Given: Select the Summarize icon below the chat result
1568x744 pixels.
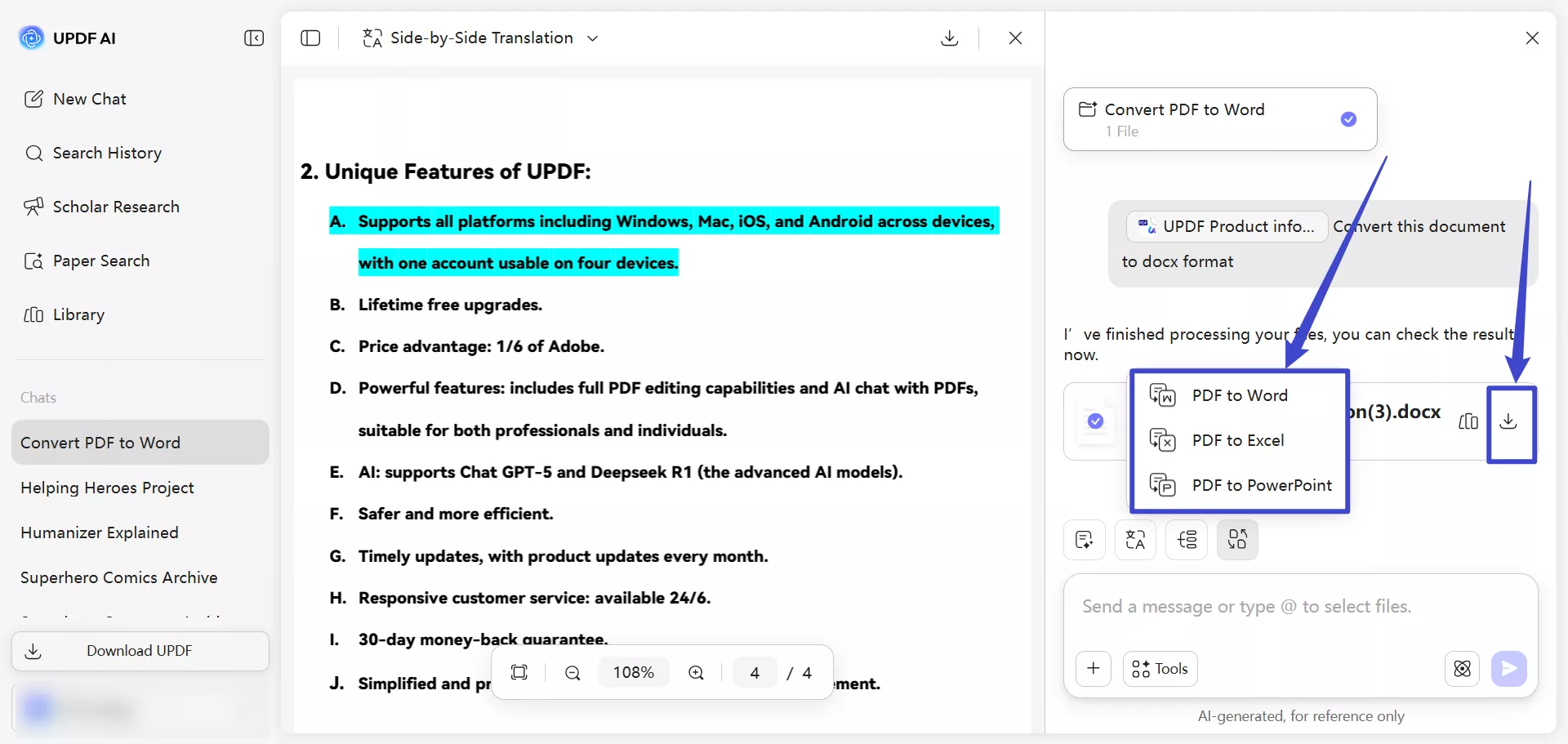Looking at the screenshot, I should point(1084,540).
